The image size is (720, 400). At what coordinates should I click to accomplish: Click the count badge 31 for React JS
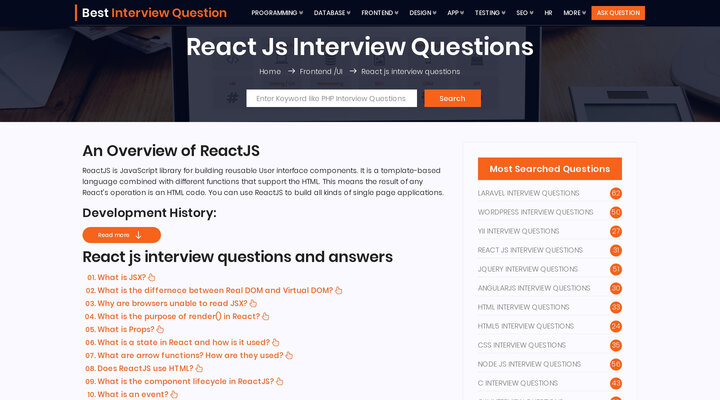616,250
